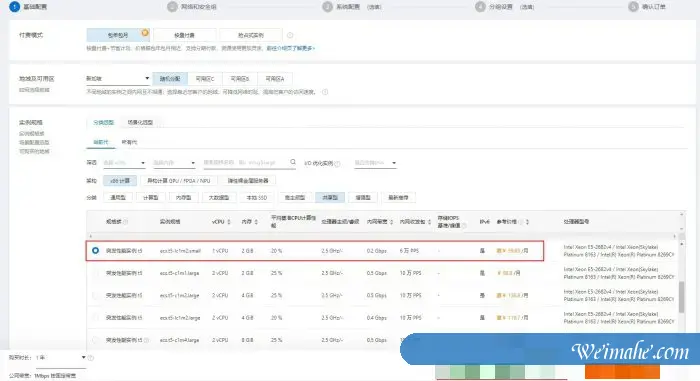Viewport: 700px width, 381px height.
Task: Click the search magnifier icon
Action: (293, 162)
